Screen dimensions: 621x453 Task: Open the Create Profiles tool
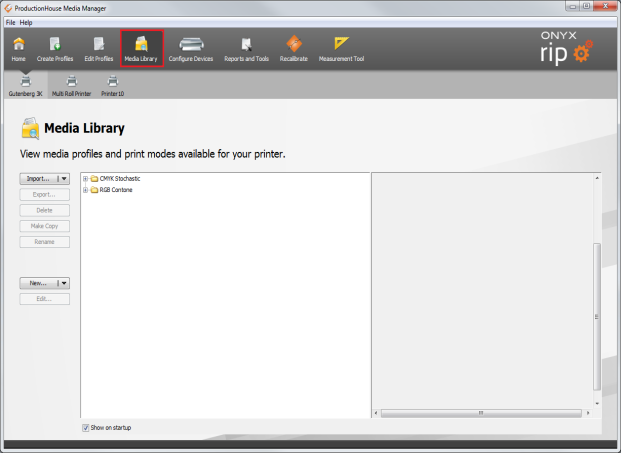pos(55,49)
